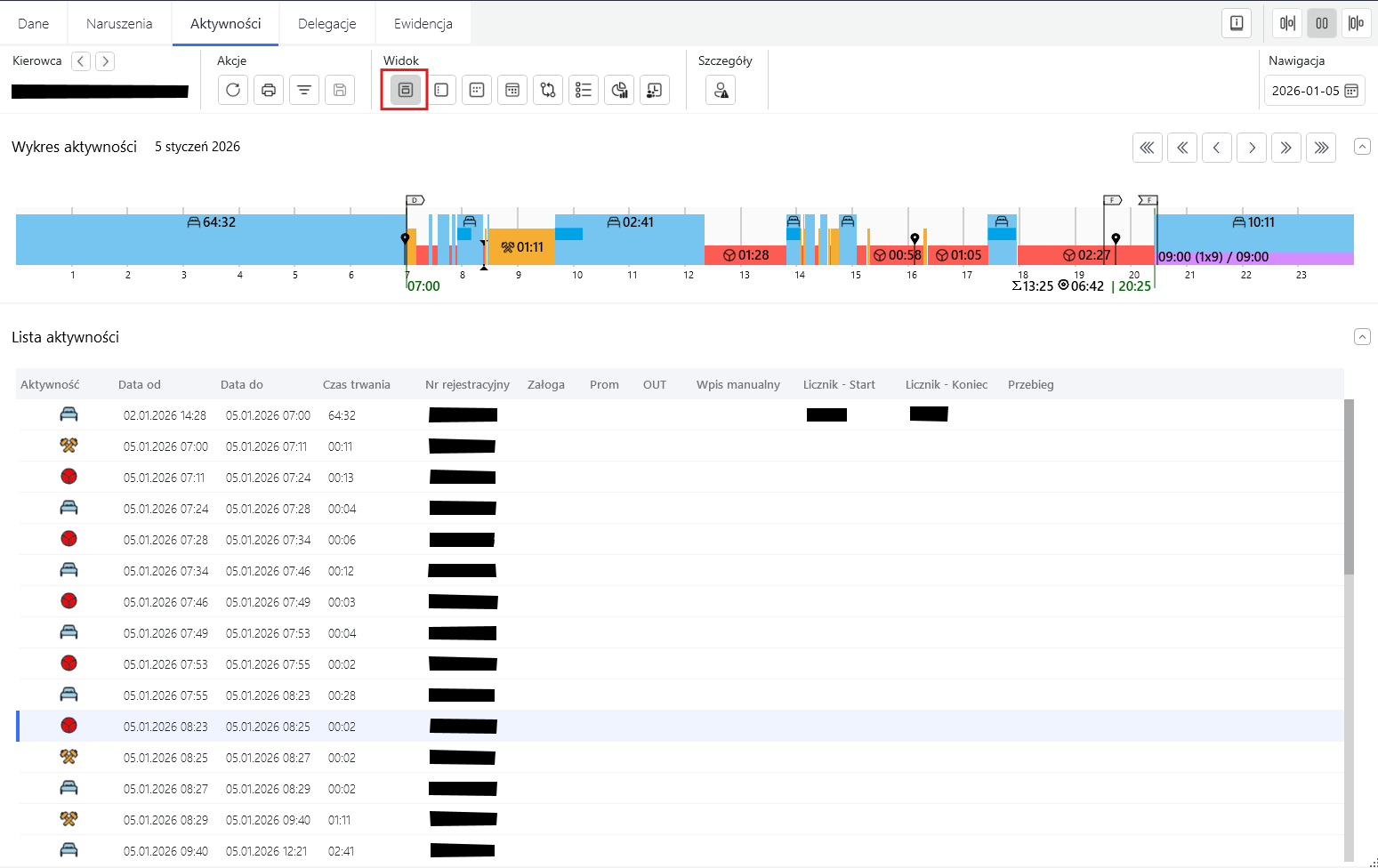1378x868 pixels.
Task: Switch to the Naruszenia tab
Action: (x=119, y=23)
